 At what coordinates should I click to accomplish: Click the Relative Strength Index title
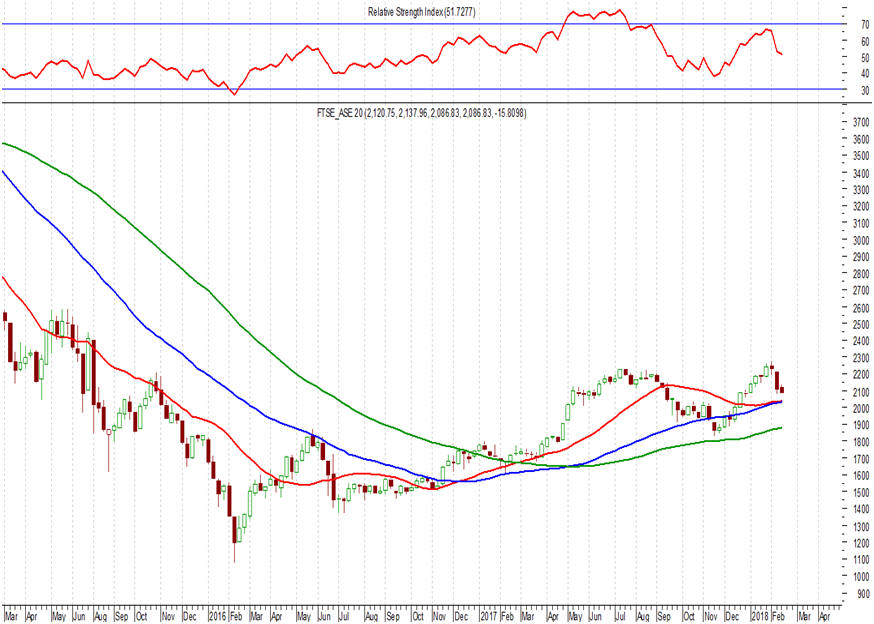click(x=421, y=12)
